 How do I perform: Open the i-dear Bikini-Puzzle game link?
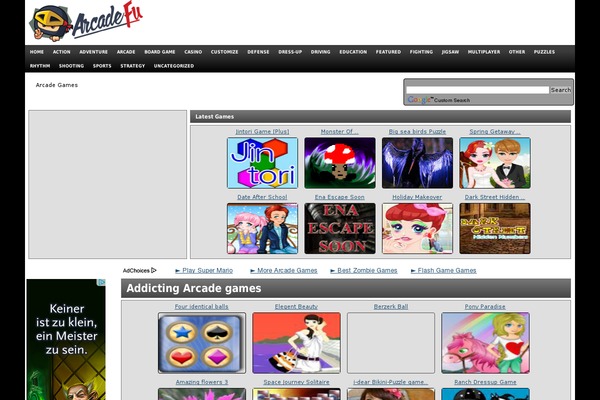(x=391, y=382)
